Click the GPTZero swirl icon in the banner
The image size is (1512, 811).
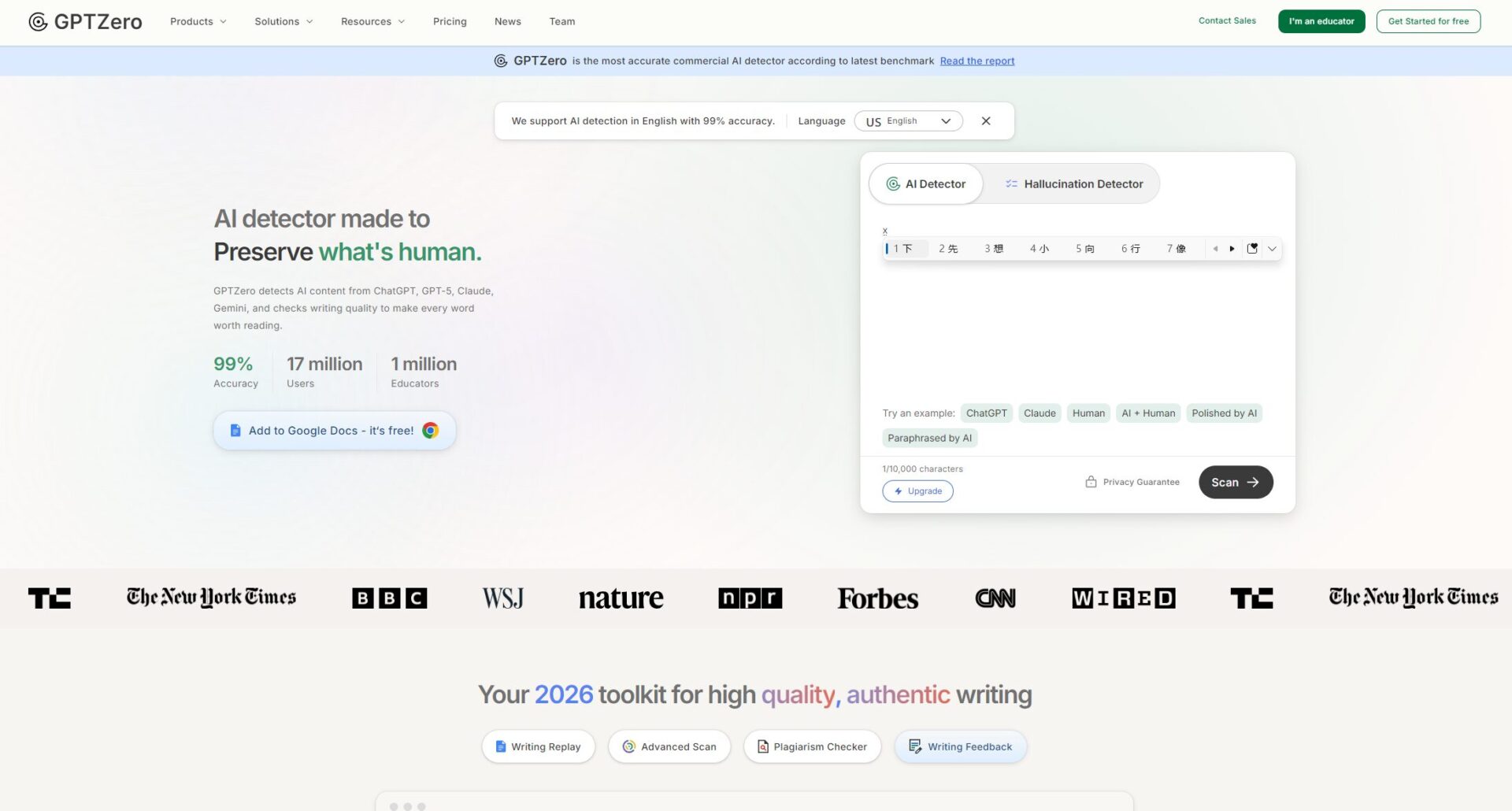pyautogui.click(x=501, y=61)
